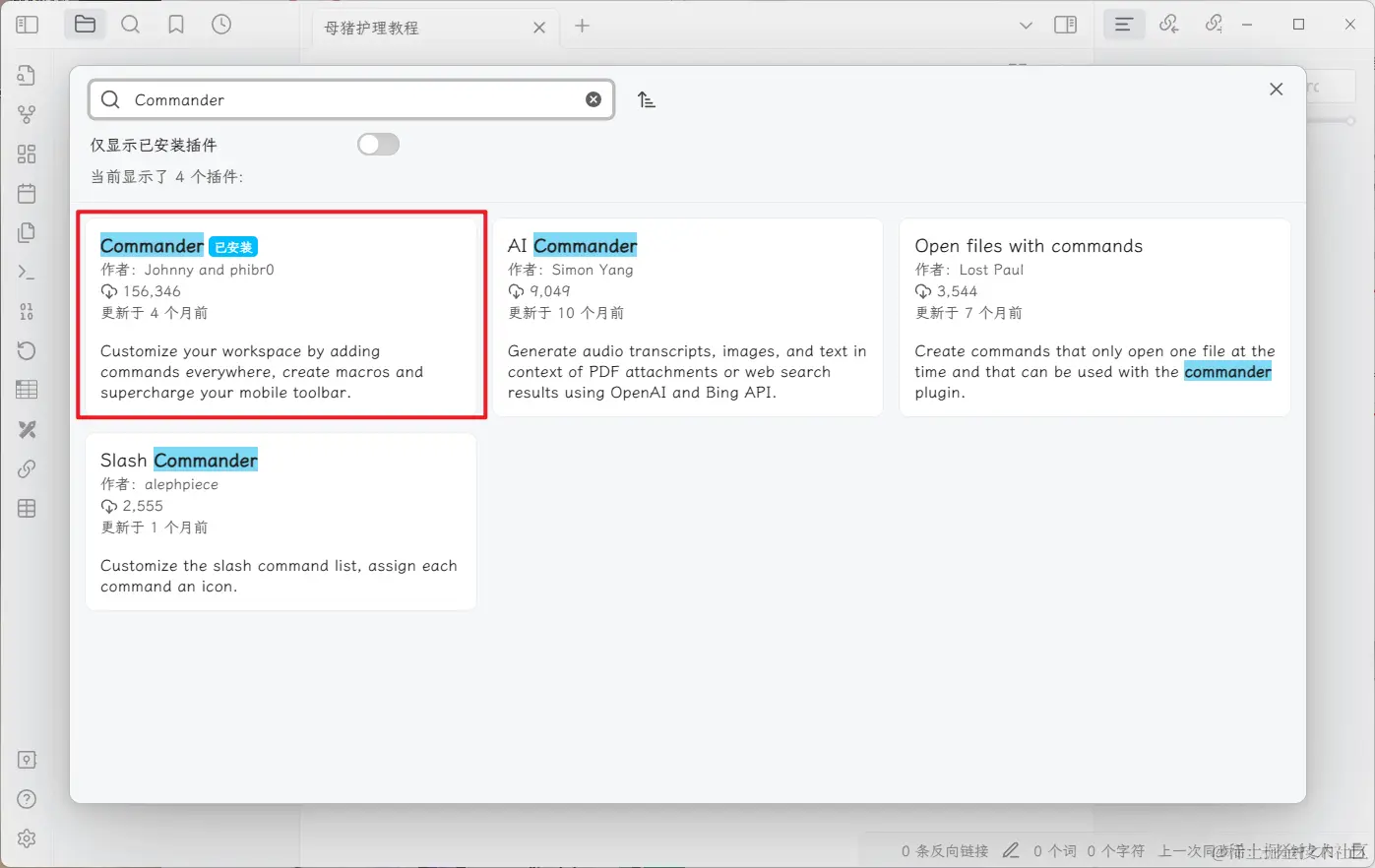Click 0 个词 in status bar
This screenshot has height=868, width=1375.
pos(1054,850)
